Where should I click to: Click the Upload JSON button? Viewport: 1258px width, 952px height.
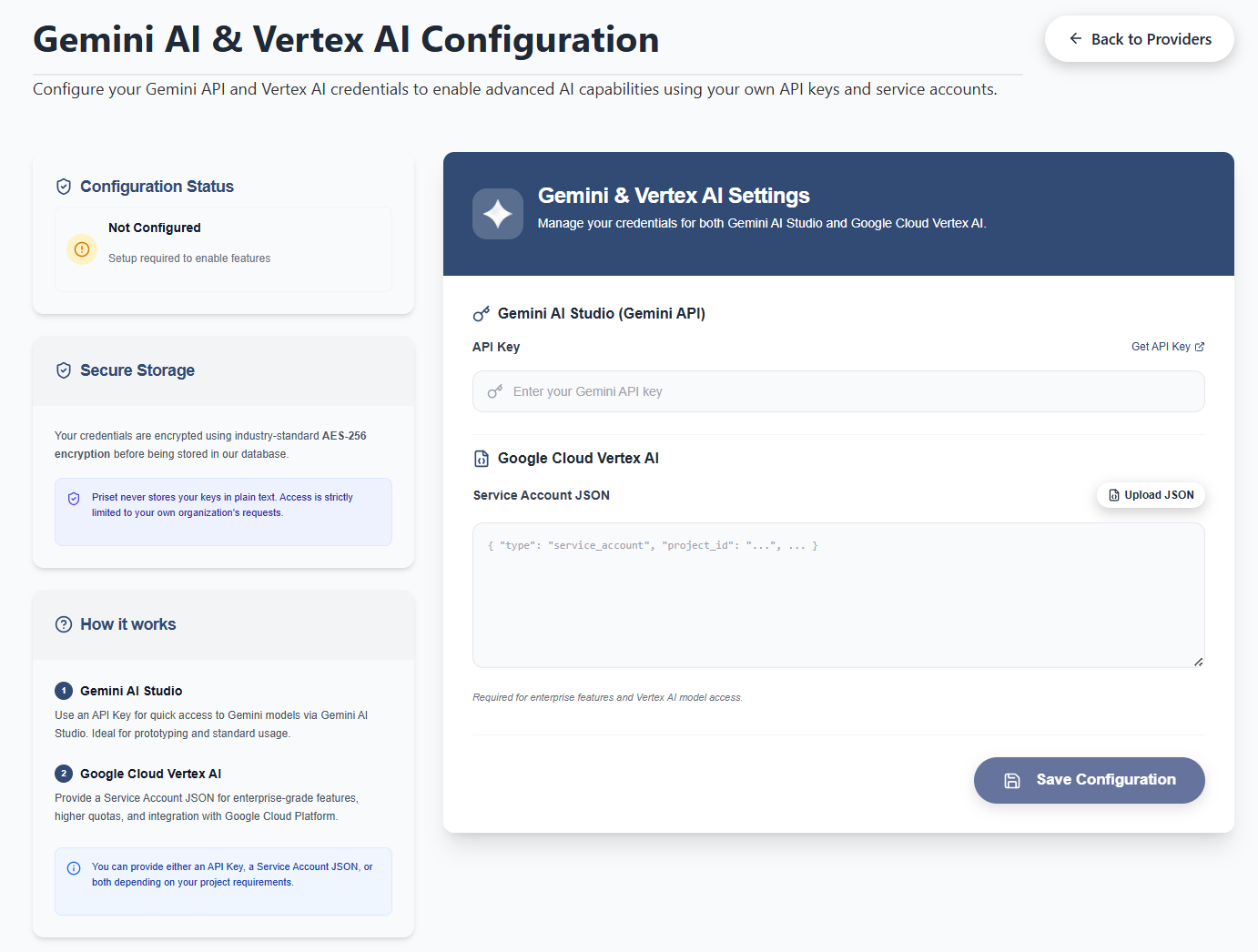click(1151, 495)
